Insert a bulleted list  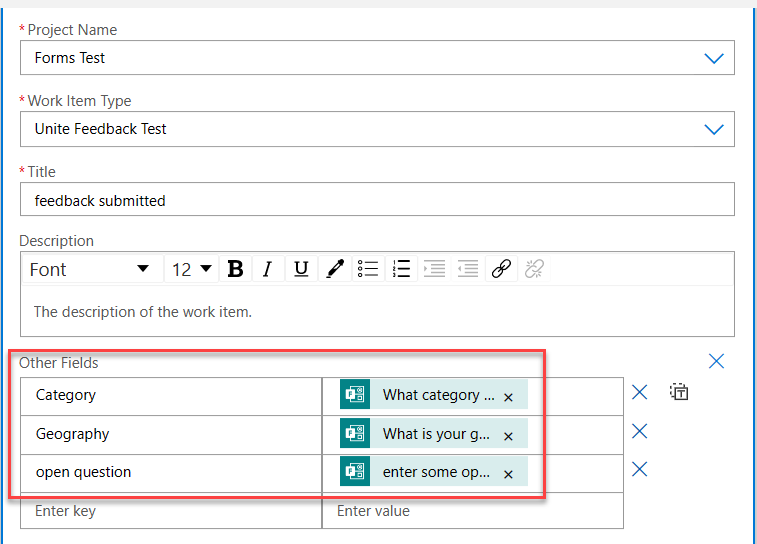pyautogui.click(x=368, y=269)
